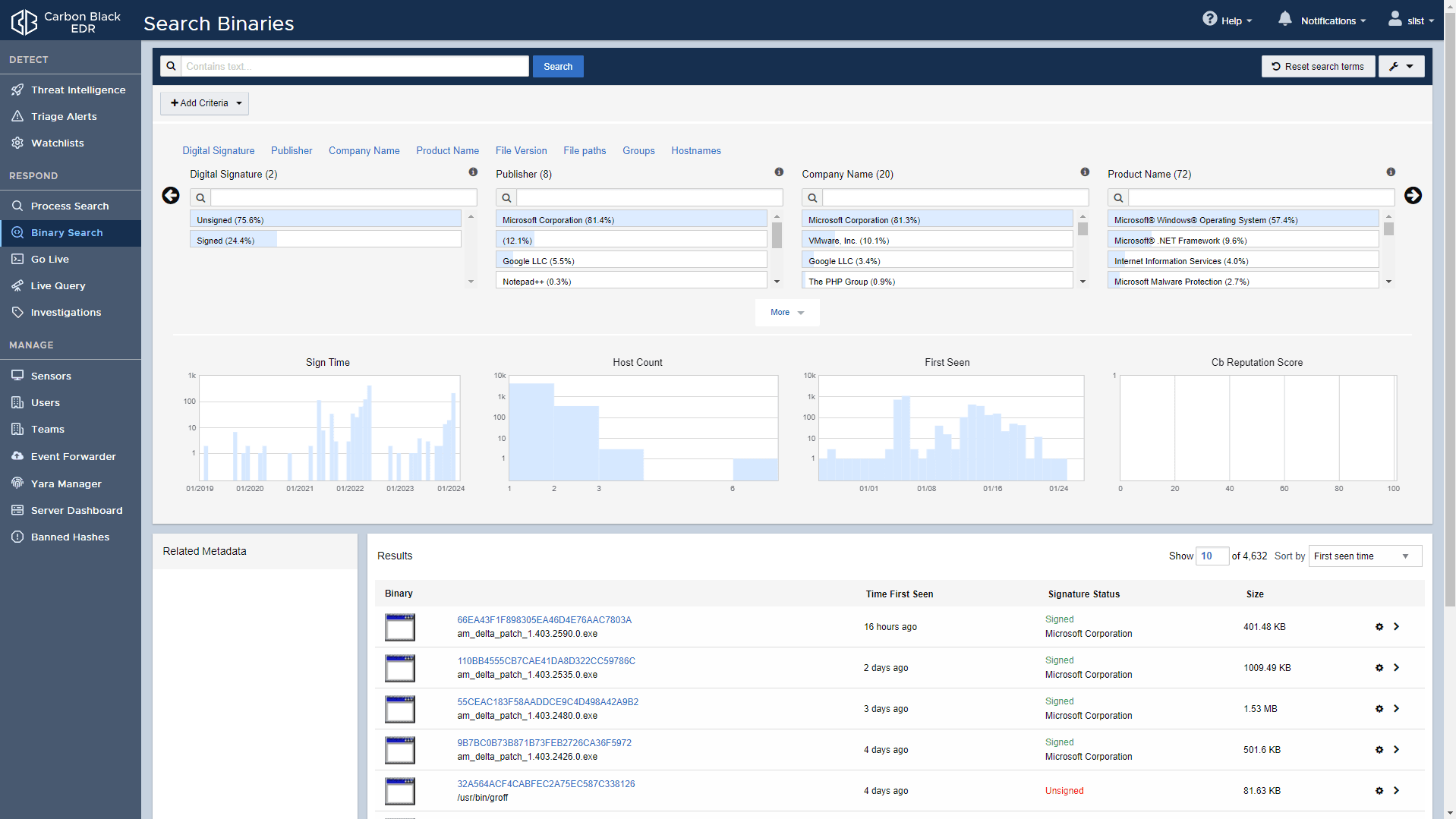Open binary hash 32A564ACF4CABFEC2A75EC587C338126
Image resolution: width=1456 pixels, height=819 pixels.
click(x=545, y=784)
